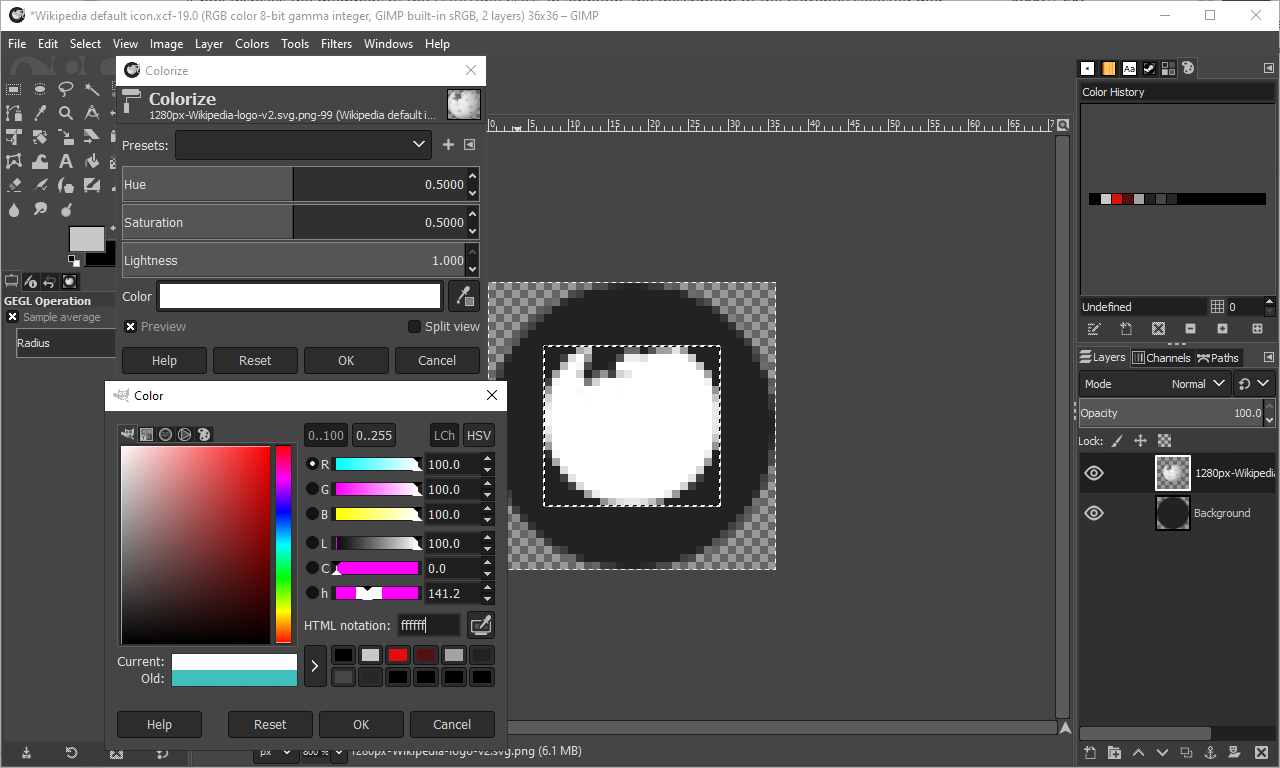Screen dimensions: 1280x768
Task: Open the Tools menu
Action: pos(295,44)
